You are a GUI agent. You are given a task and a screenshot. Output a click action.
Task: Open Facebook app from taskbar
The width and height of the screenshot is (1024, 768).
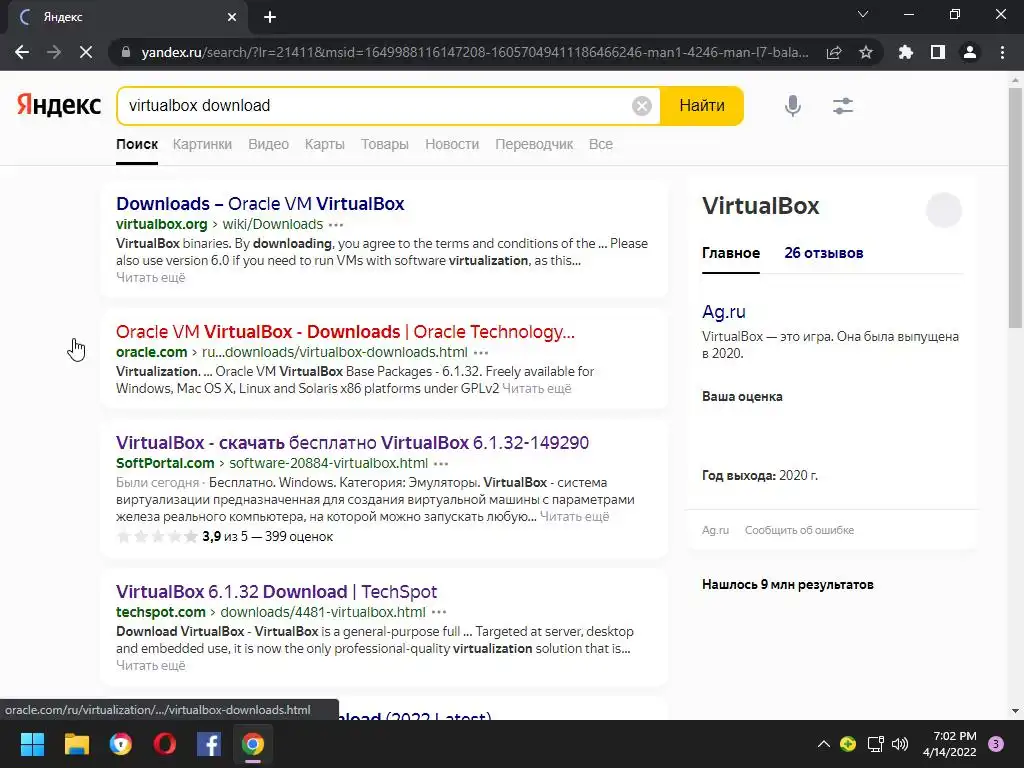(x=208, y=744)
